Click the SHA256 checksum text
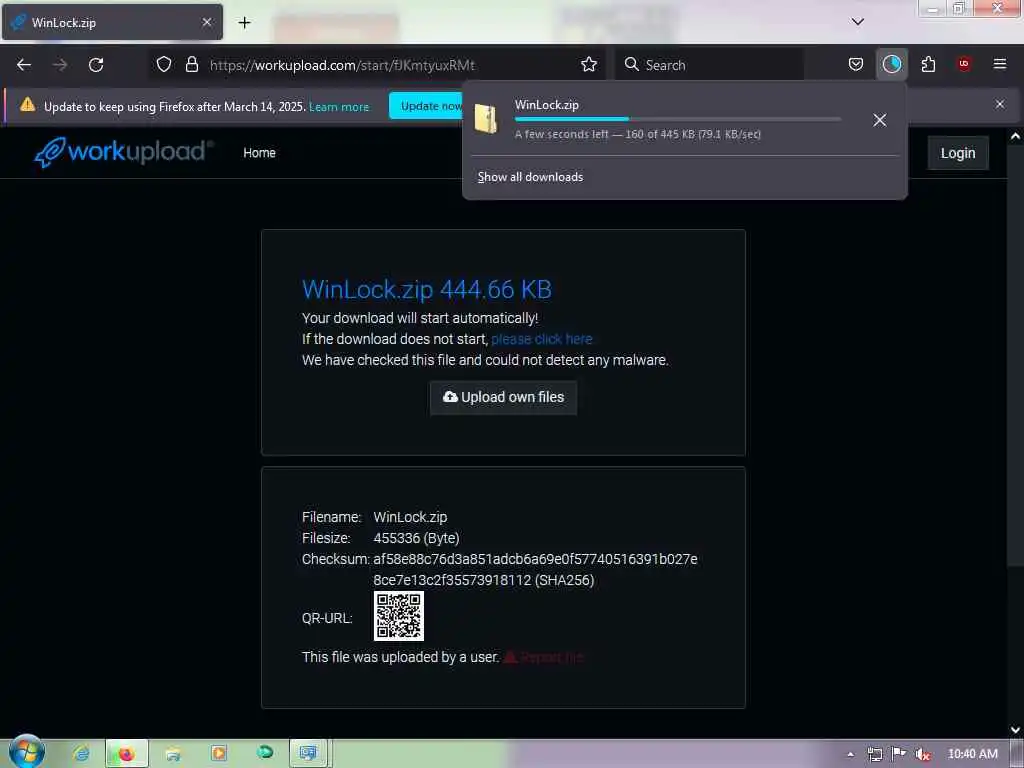1024x768 pixels. (535, 569)
